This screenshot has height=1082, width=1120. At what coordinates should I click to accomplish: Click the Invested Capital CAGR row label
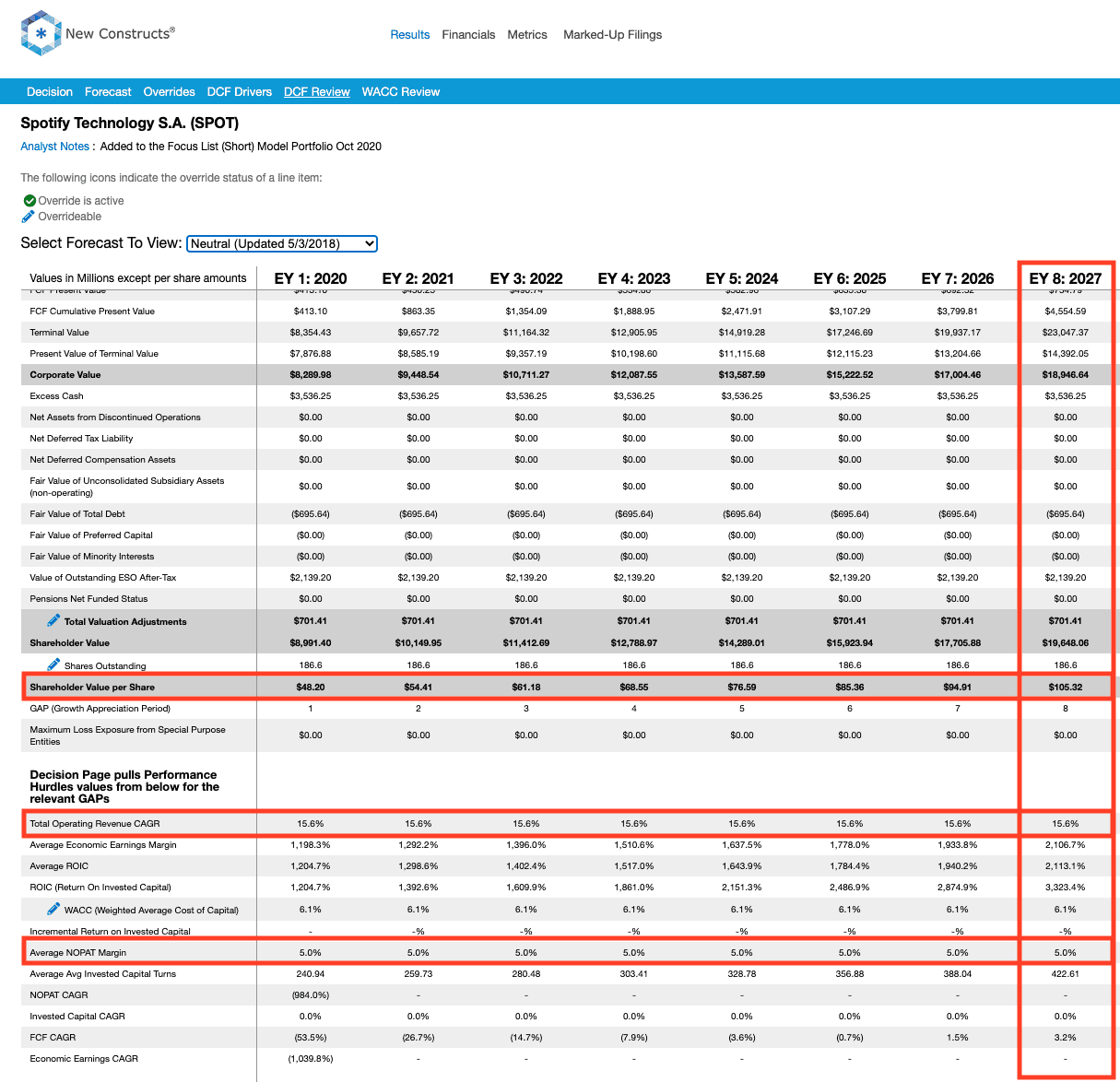(77, 1017)
